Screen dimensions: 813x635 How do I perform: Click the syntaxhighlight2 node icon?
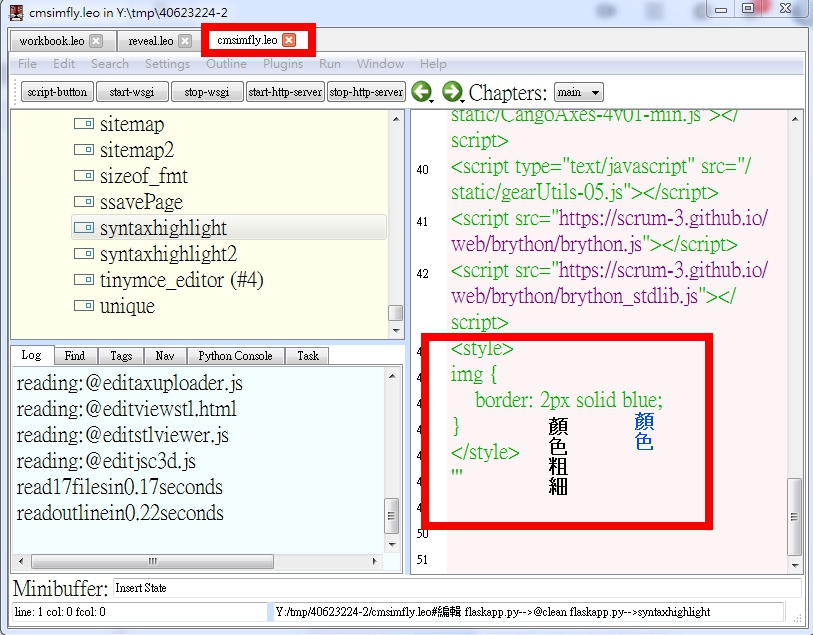[x=84, y=255]
